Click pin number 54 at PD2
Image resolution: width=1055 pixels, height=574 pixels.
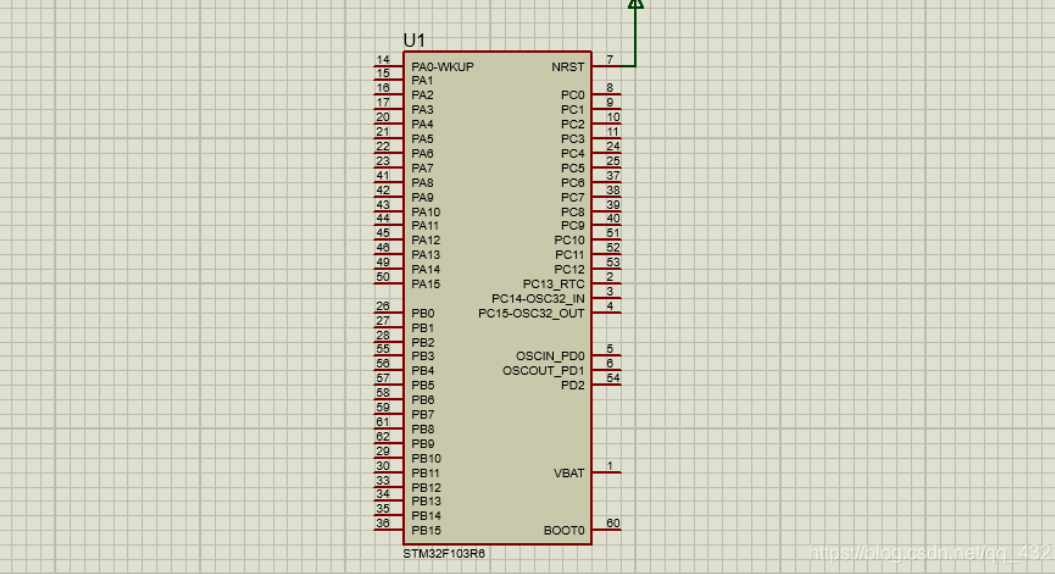click(613, 378)
